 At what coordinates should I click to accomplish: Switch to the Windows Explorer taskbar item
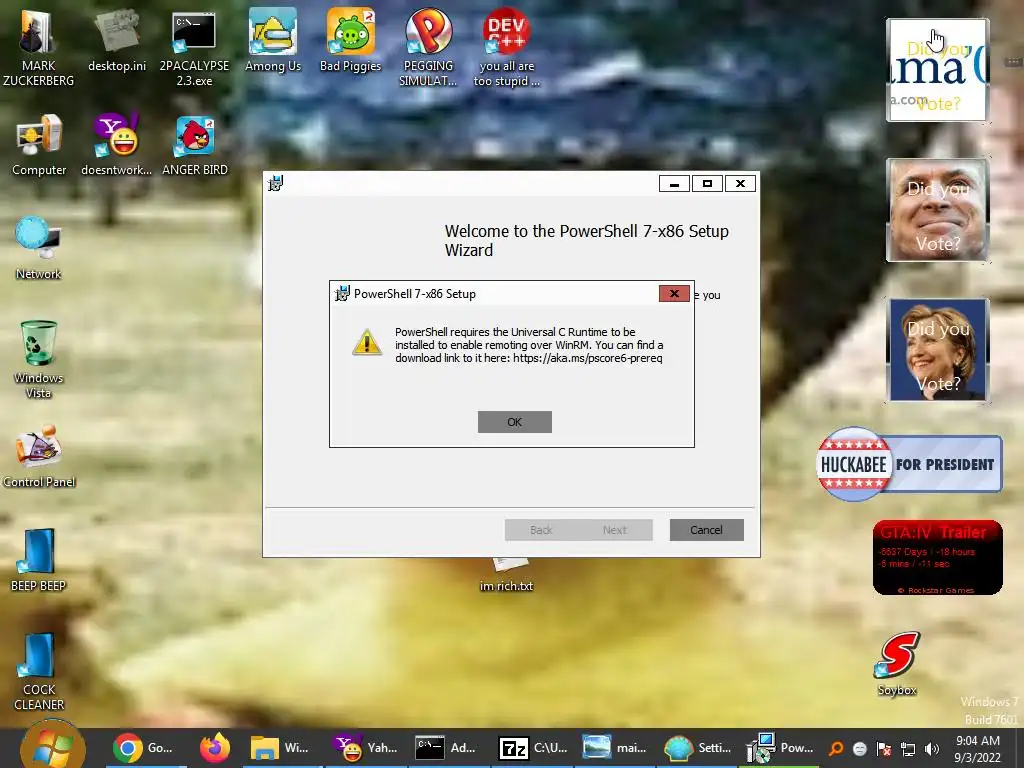pyautogui.click(x=280, y=748)
